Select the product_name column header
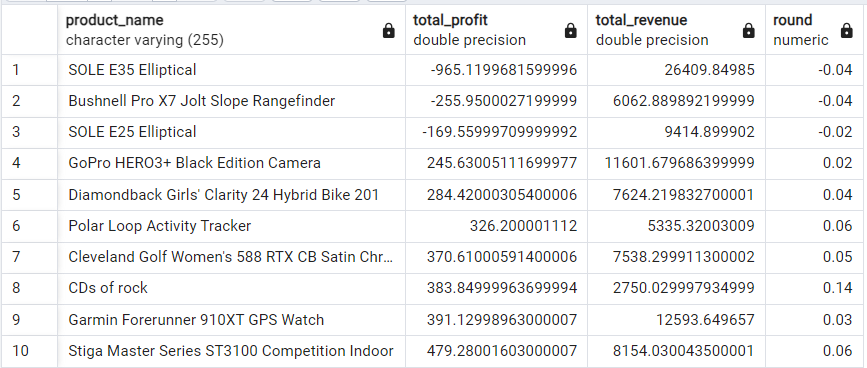 231,30
